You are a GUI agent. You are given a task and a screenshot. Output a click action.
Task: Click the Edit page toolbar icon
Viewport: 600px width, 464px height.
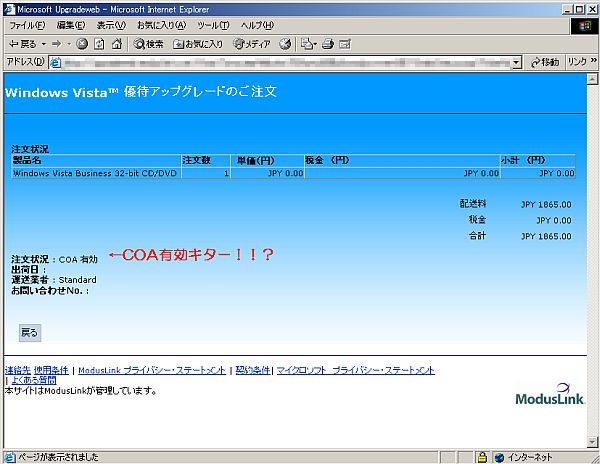345,44
